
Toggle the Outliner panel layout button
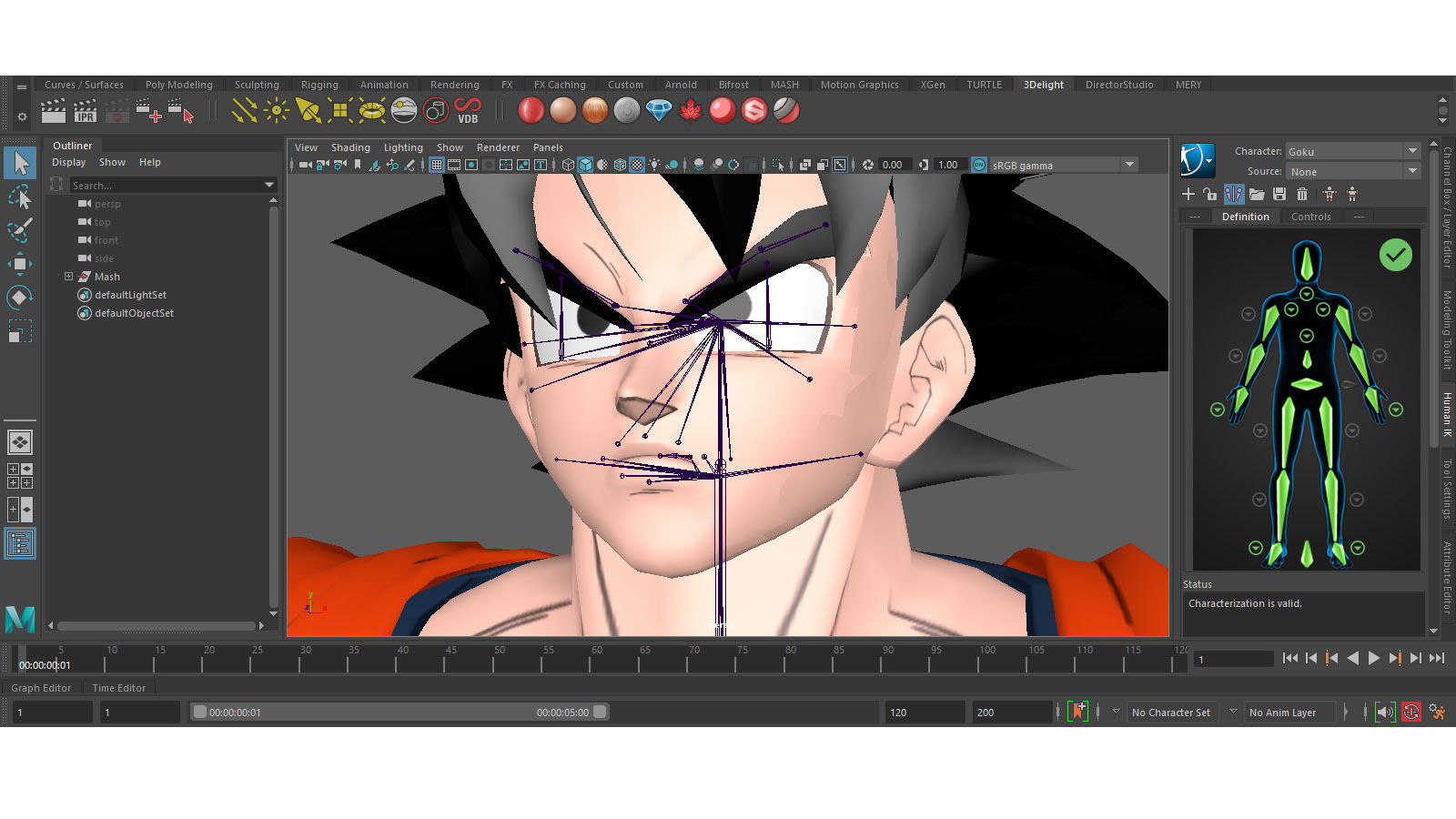(20, 543)
